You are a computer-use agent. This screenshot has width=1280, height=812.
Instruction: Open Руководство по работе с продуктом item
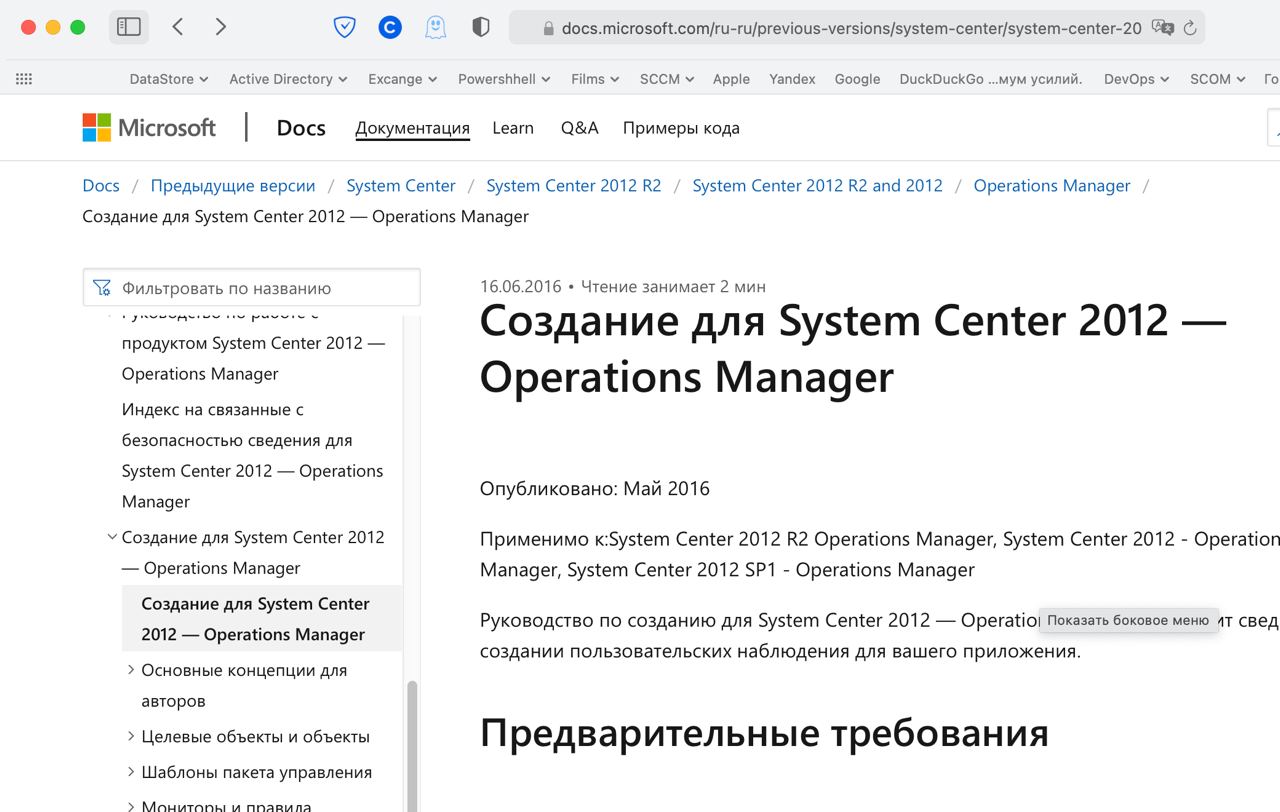tap(253, 343)
